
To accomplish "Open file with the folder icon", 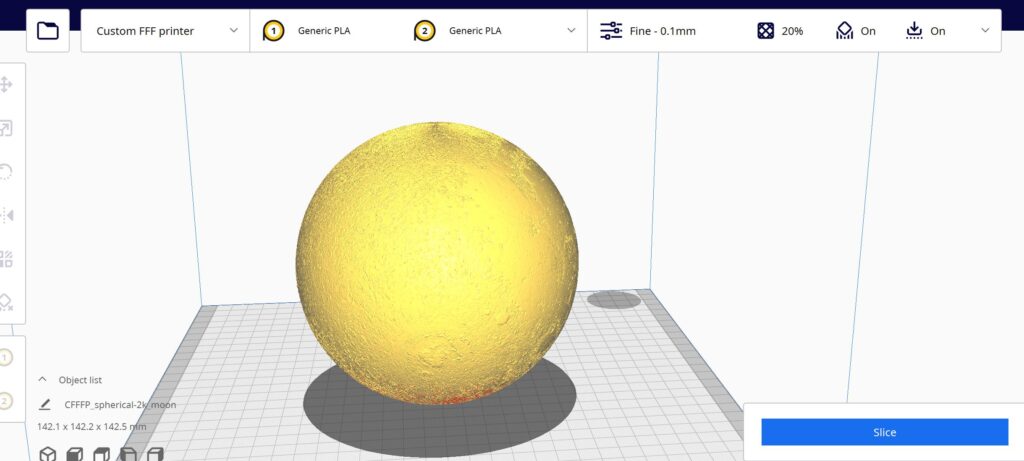I will (x=48, y=31).
